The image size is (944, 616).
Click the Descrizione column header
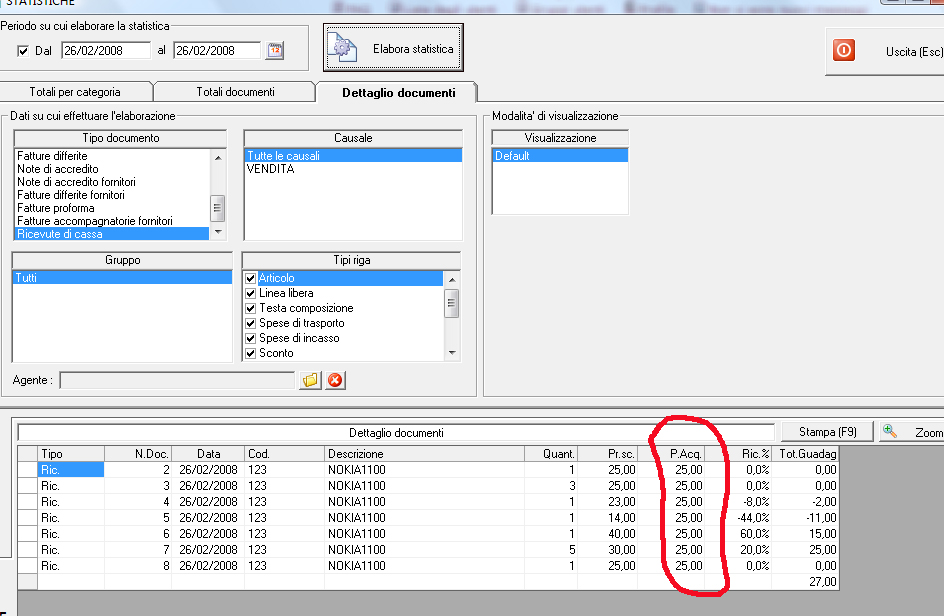point(424,453)
